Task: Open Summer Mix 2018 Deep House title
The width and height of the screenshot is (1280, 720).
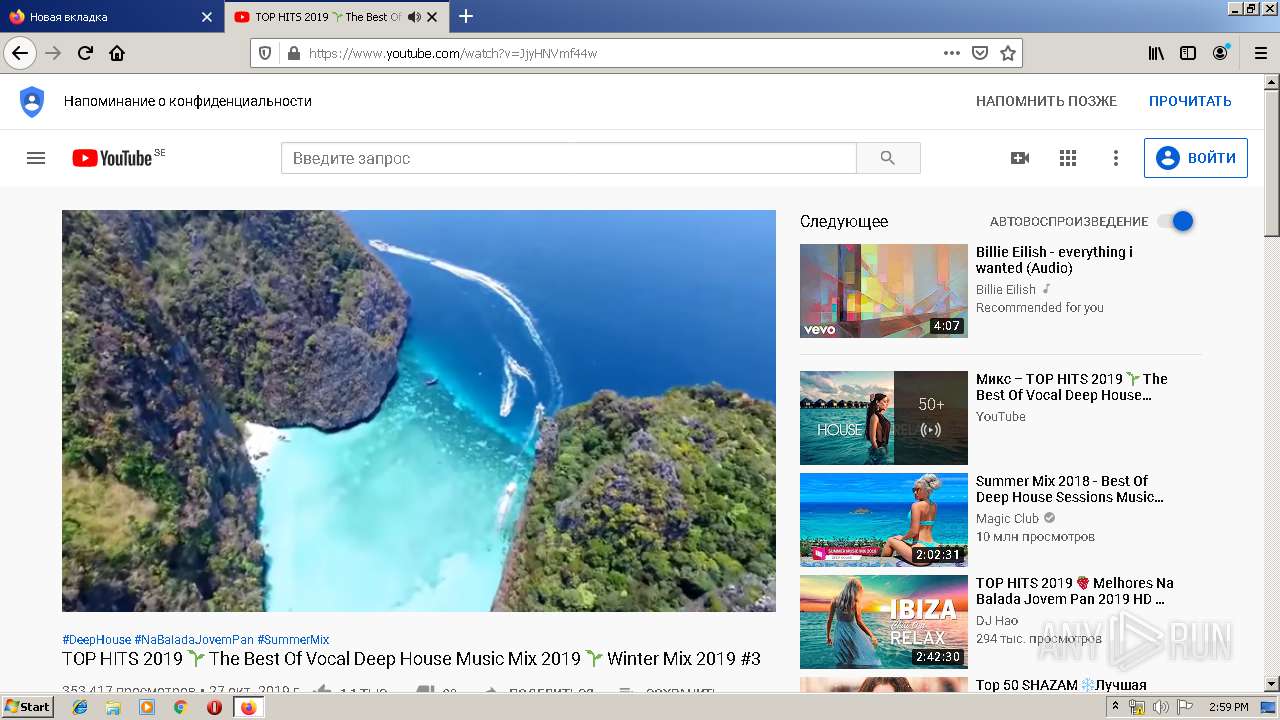Action: coord(1070,489)
